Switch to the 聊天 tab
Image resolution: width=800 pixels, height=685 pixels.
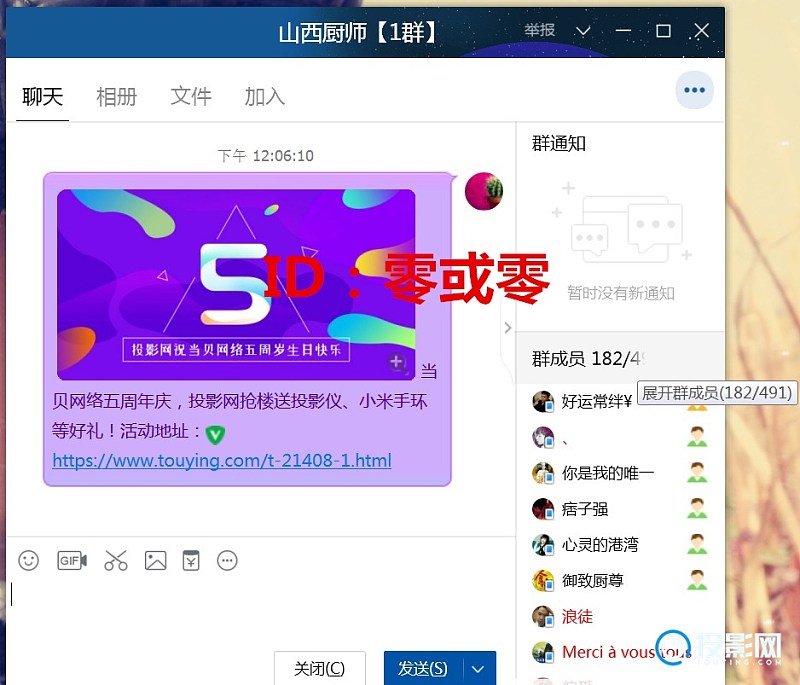[x=42, y=96]
